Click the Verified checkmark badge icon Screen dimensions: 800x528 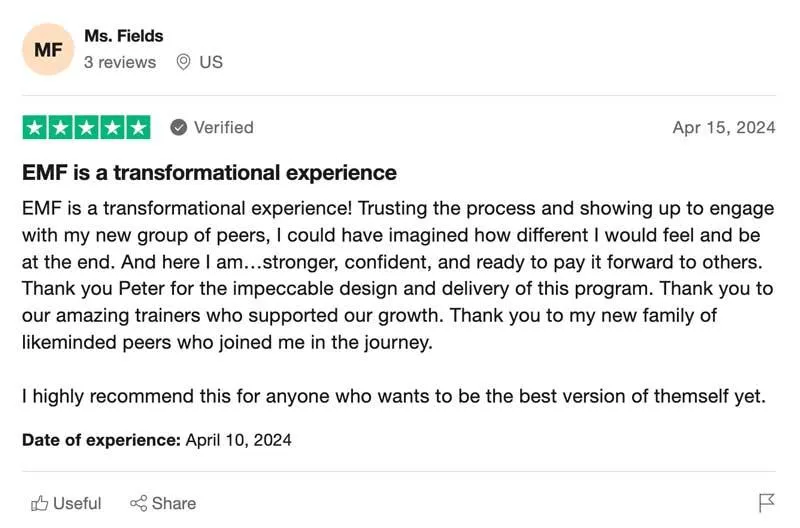179,128
